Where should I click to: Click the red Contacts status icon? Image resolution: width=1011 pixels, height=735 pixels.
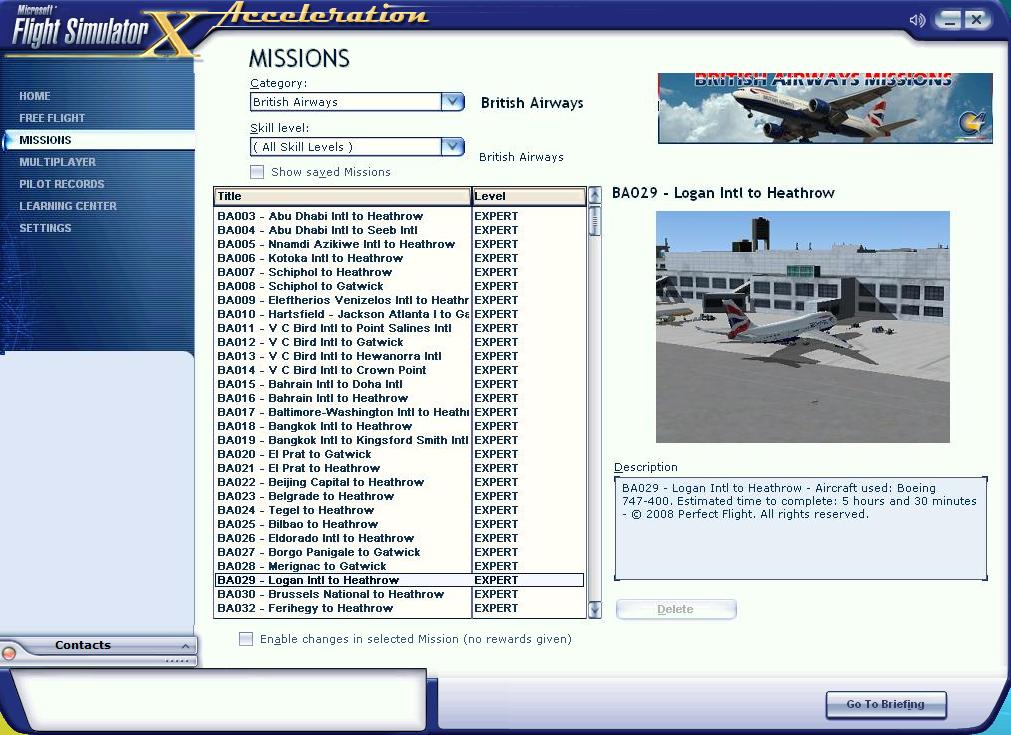point(9,653)
